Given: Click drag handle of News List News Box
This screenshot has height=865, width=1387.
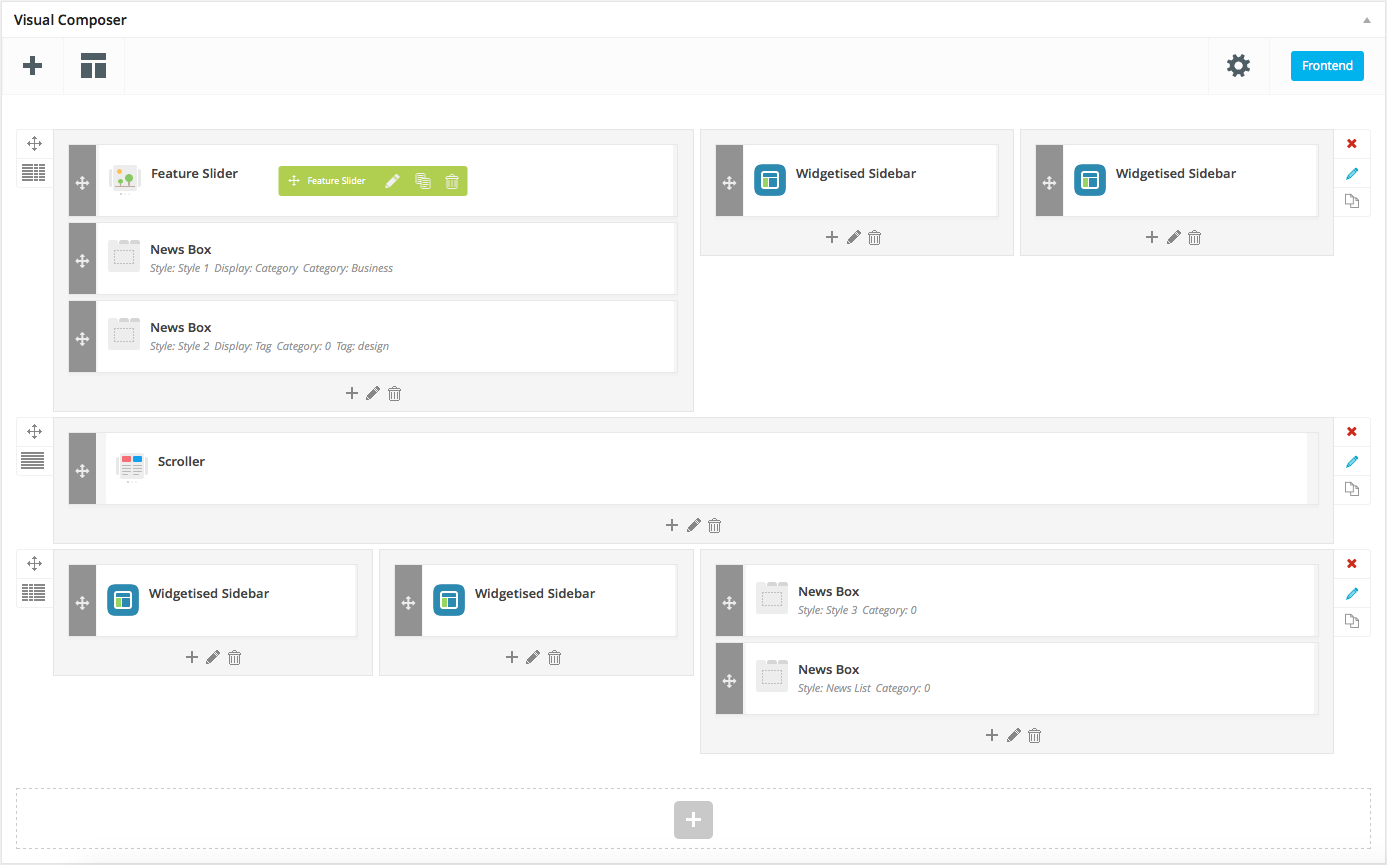Looking at the screenshot, I should click(x=729, y=680).
